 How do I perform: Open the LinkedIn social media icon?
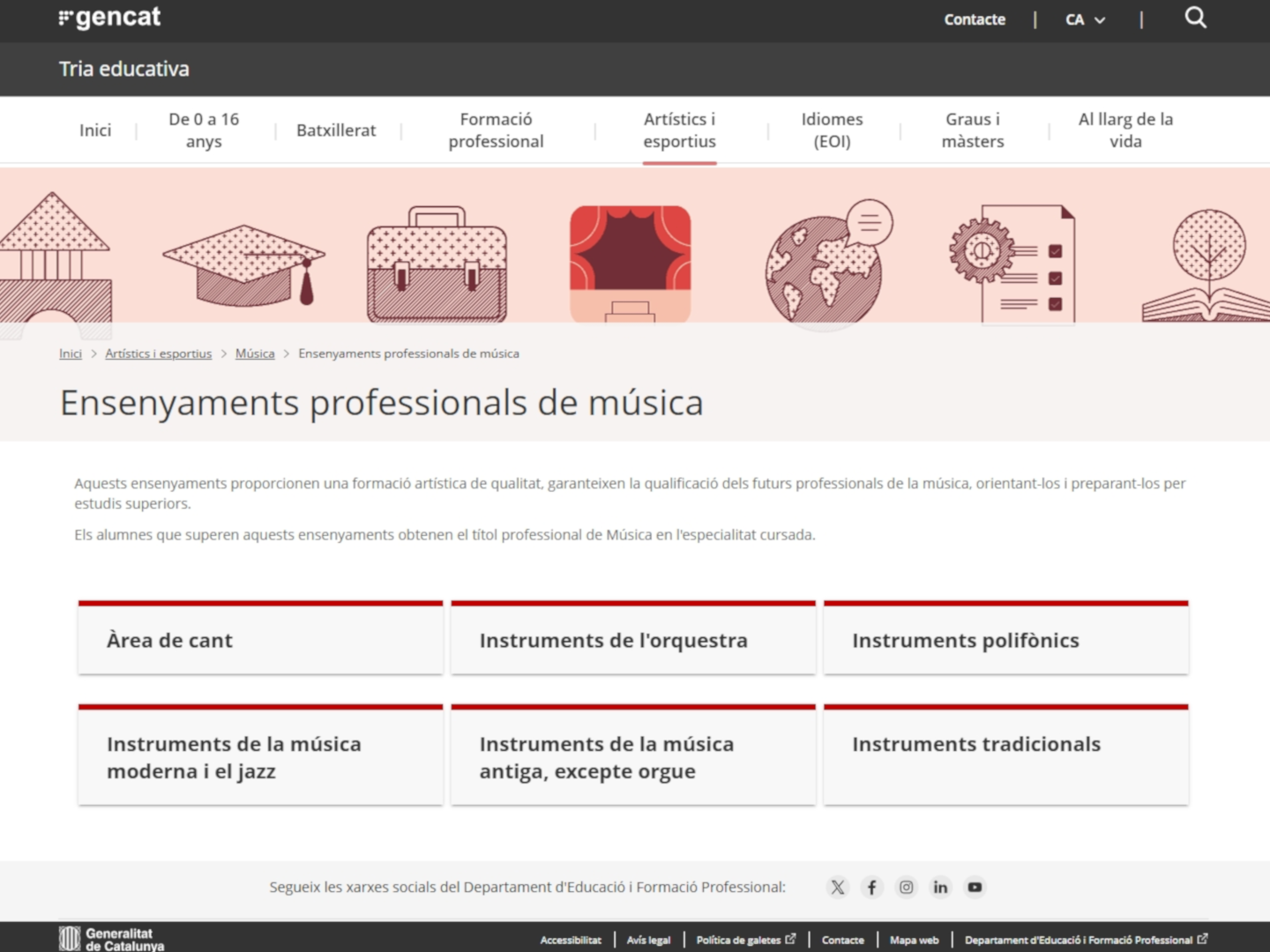[x=940, y=887]
